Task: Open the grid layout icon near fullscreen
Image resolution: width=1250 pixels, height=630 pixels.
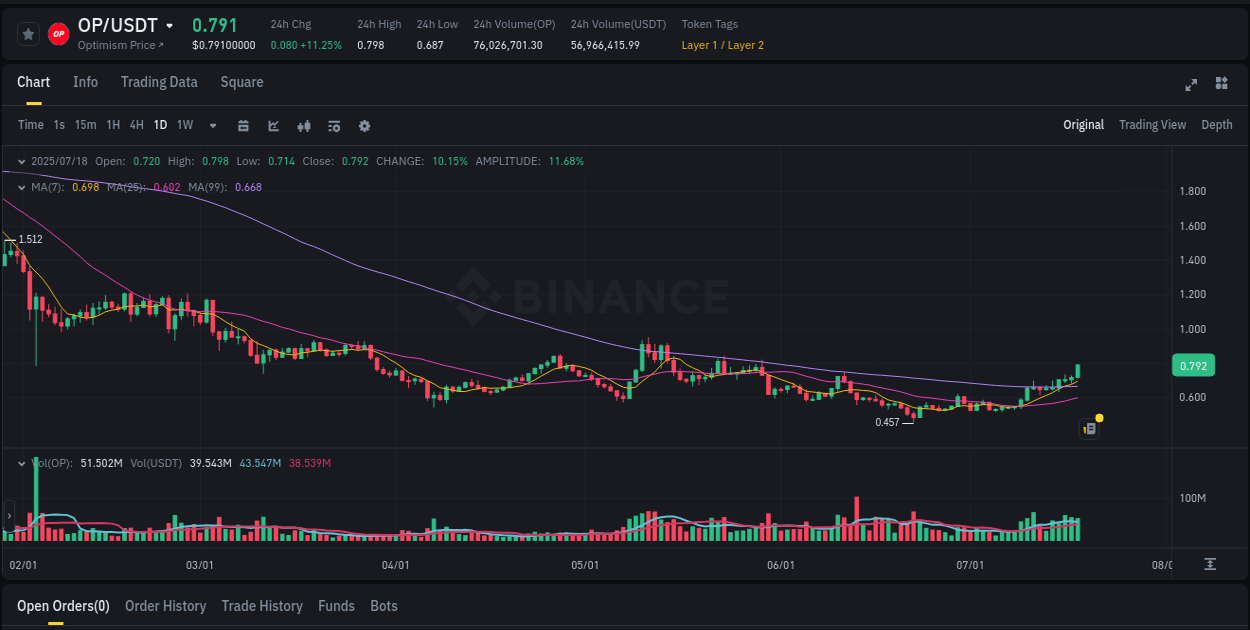Action: [x=1220, y=85]
